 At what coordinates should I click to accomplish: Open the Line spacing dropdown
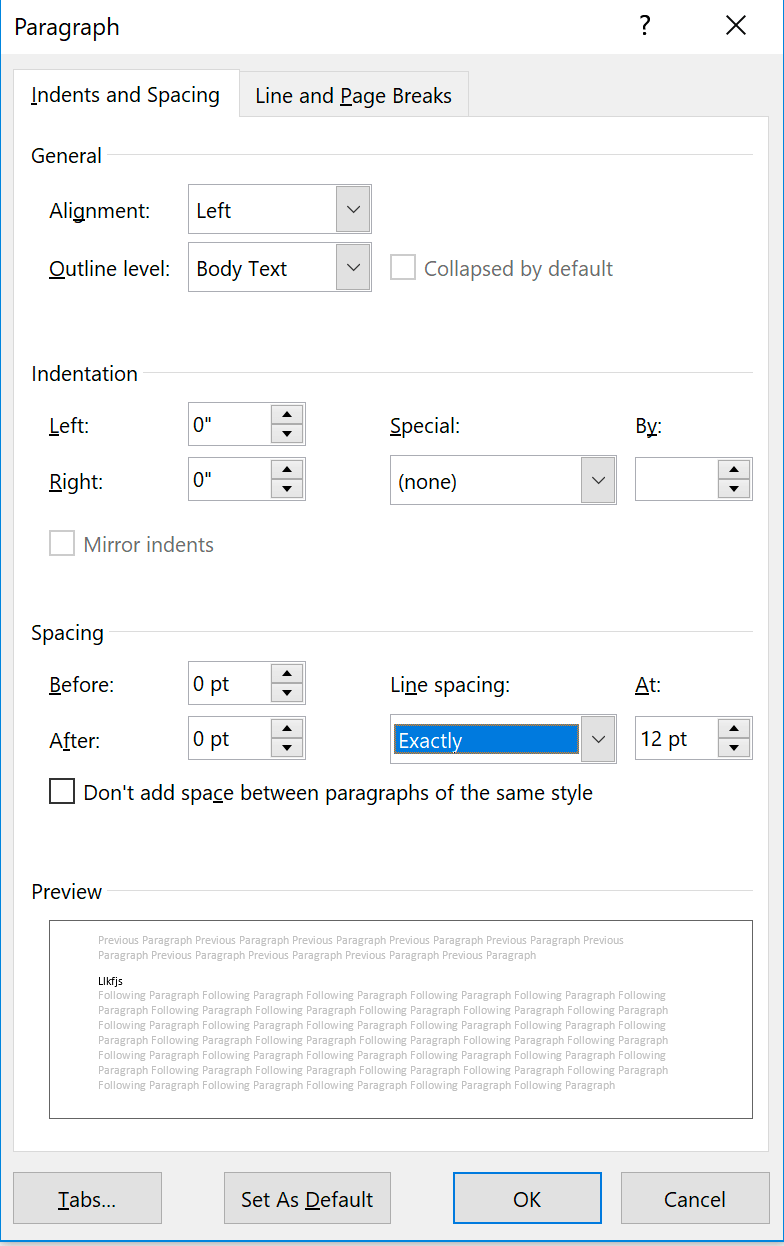pyautogui.click(x=598, y=738)
